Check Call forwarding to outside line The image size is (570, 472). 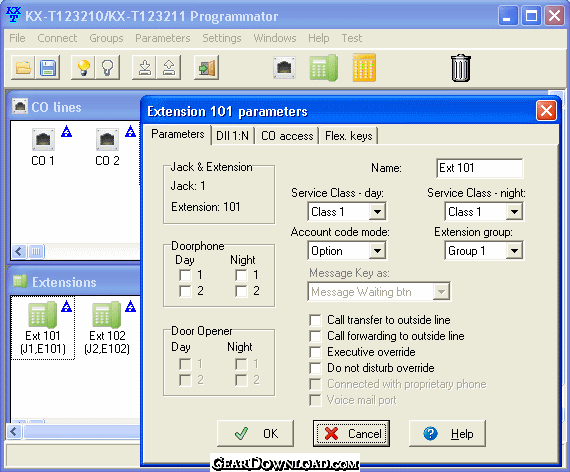(315, 336)
